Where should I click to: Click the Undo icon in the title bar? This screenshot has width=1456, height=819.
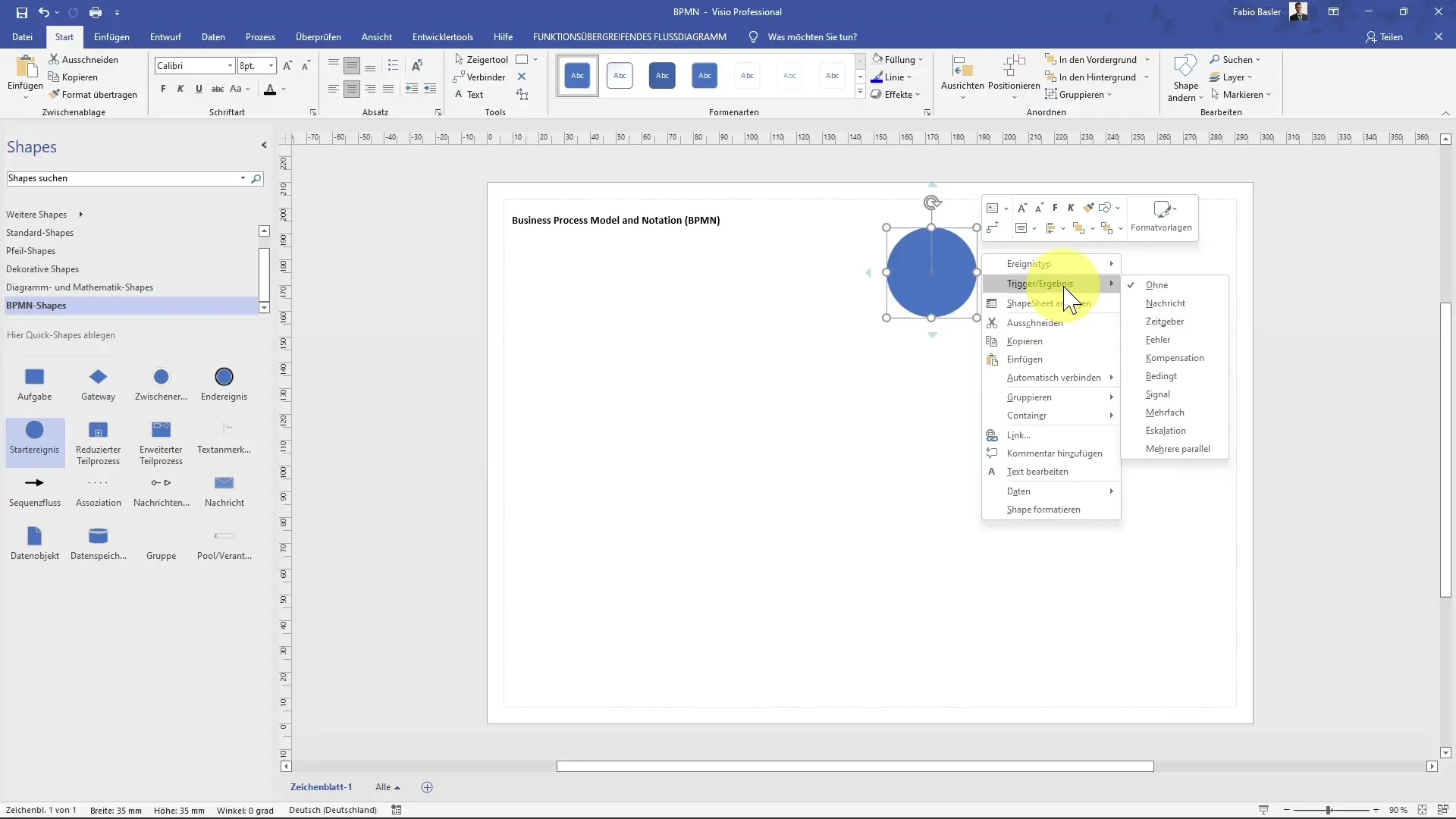pyautogui.click(x=44, y=12)
